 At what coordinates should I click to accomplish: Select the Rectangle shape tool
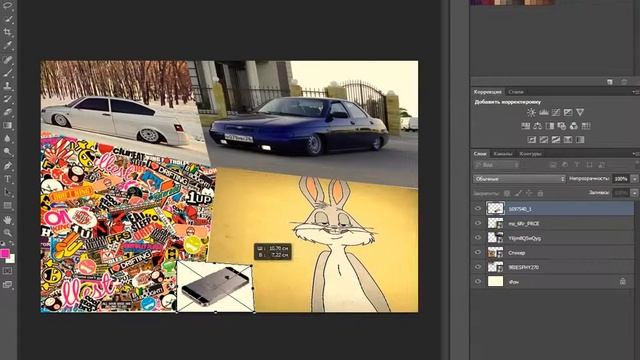(x=7, y=206)
